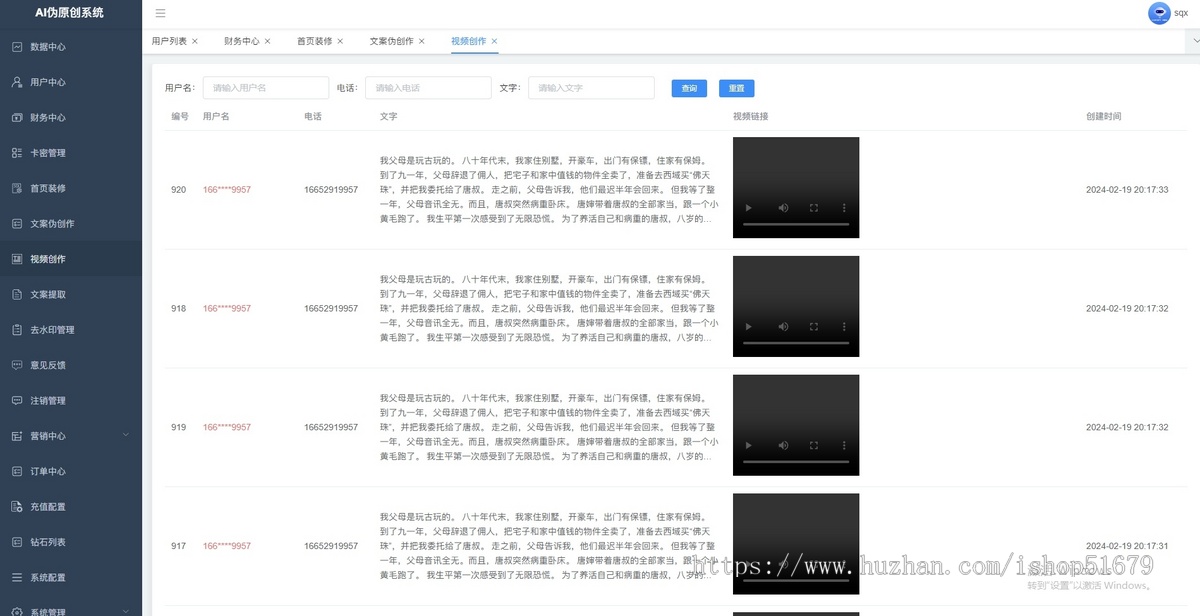
Task: Focus the 电话 search input
Action: pos(428,88)
